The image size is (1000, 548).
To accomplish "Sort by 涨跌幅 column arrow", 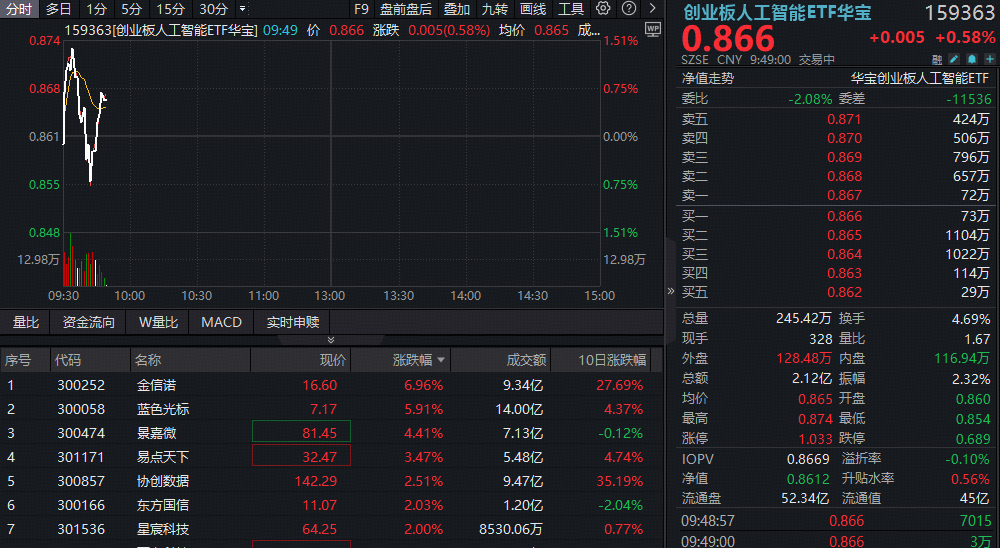I will 441,360.
